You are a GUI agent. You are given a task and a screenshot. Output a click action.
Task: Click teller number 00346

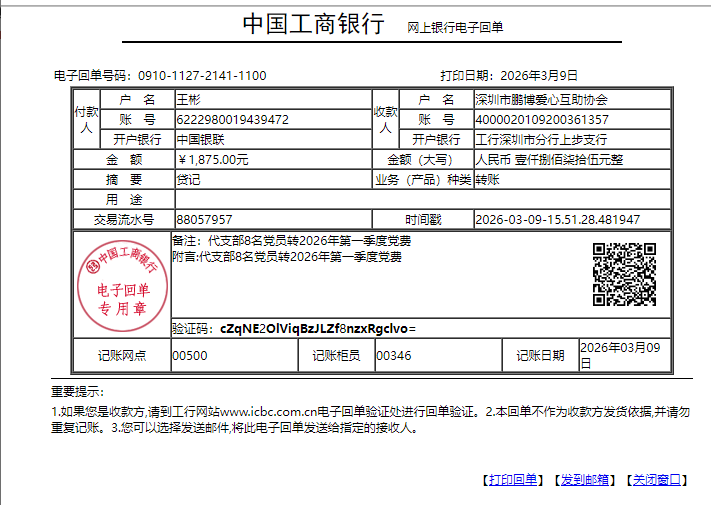pyautogui.click(x=394, y=356)
